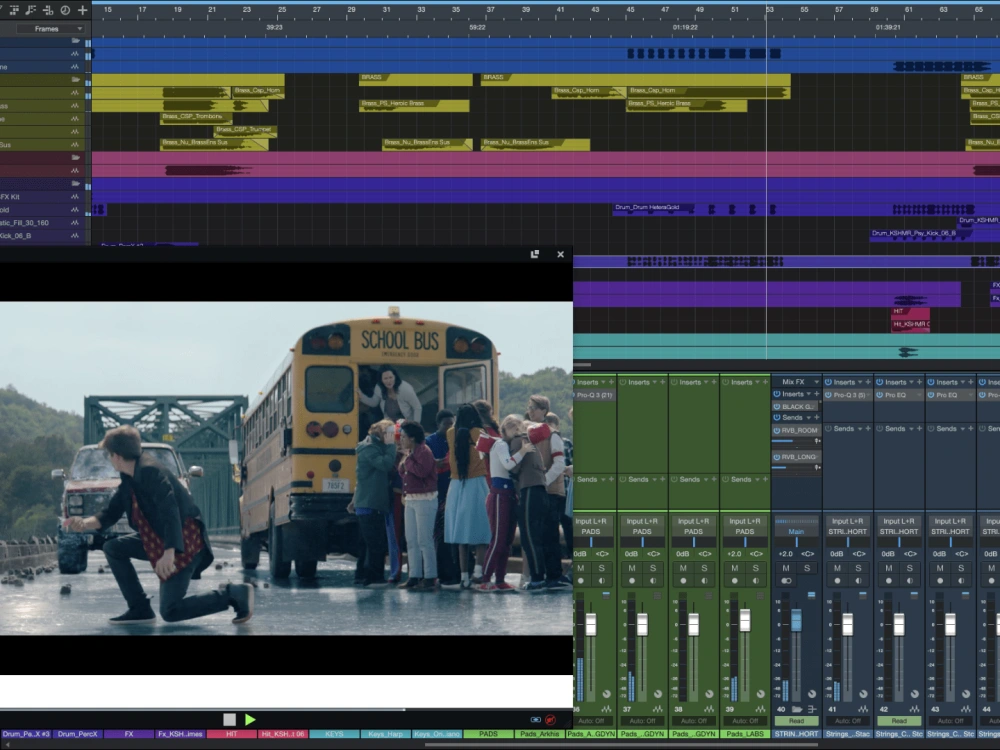
Task: Open the STRI..HORT output selector on channel 41
Action: pos(848,531)
